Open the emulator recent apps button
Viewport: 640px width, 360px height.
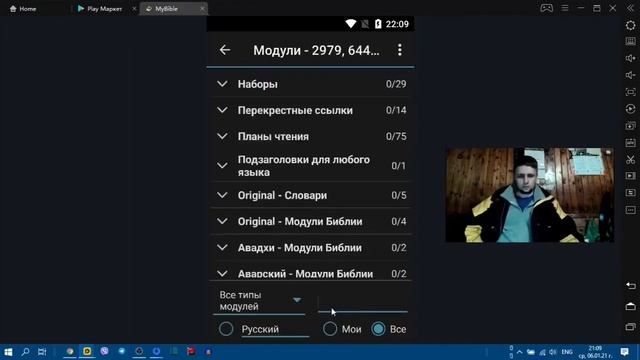(630, 327)
